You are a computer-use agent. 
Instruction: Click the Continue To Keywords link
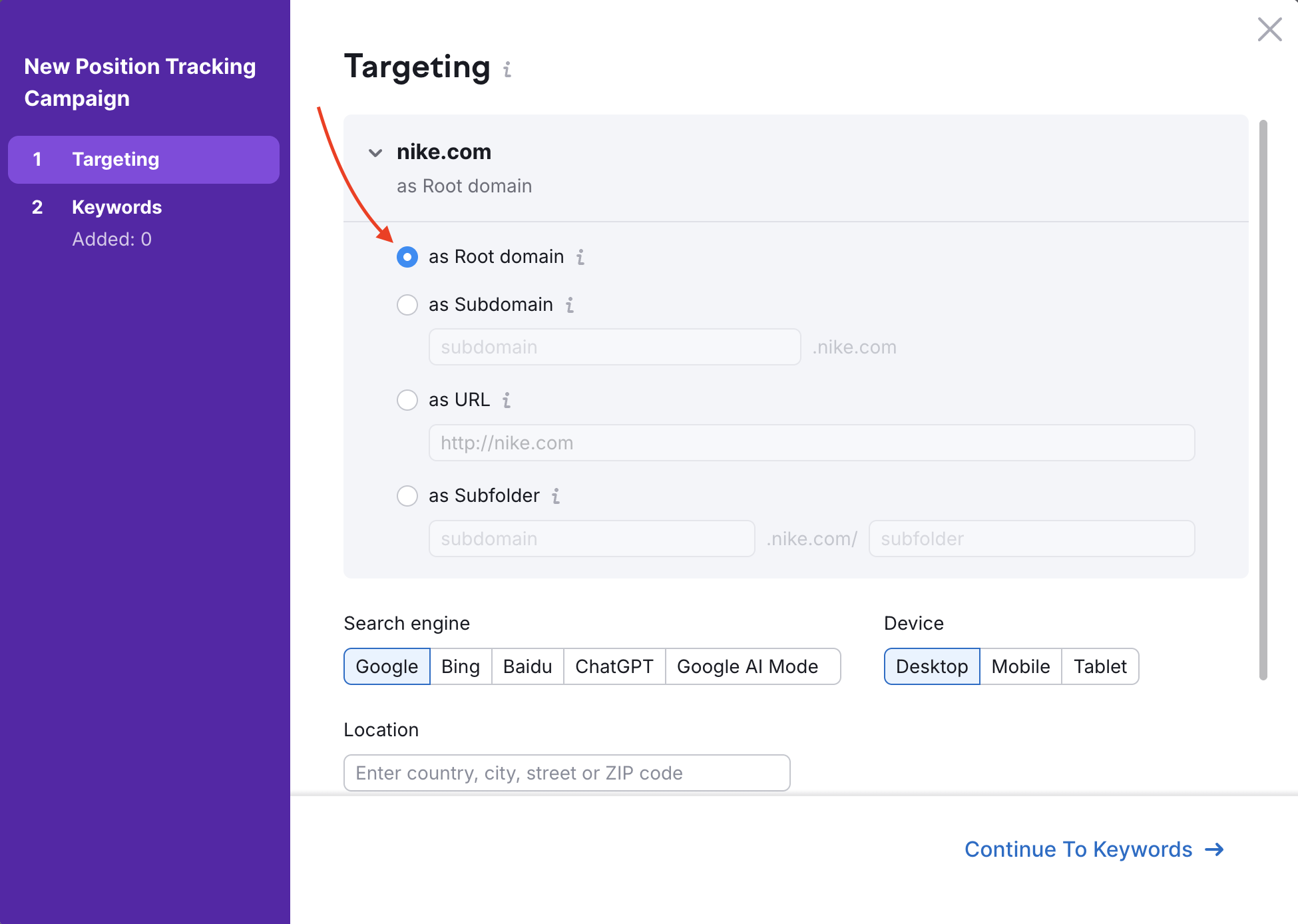pyautogui.click(x=1078, y=849)
